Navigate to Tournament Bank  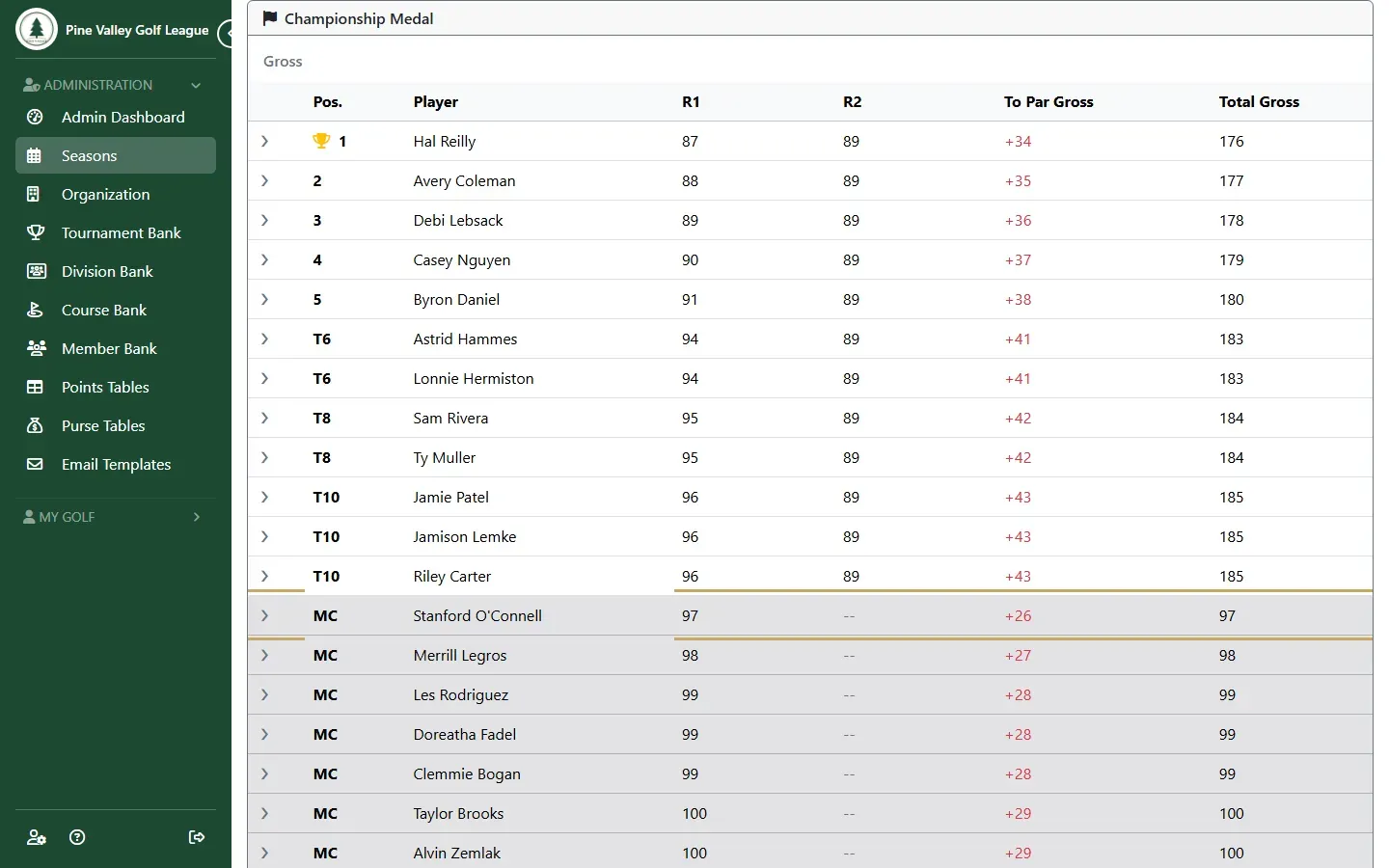tap(116, 232)
